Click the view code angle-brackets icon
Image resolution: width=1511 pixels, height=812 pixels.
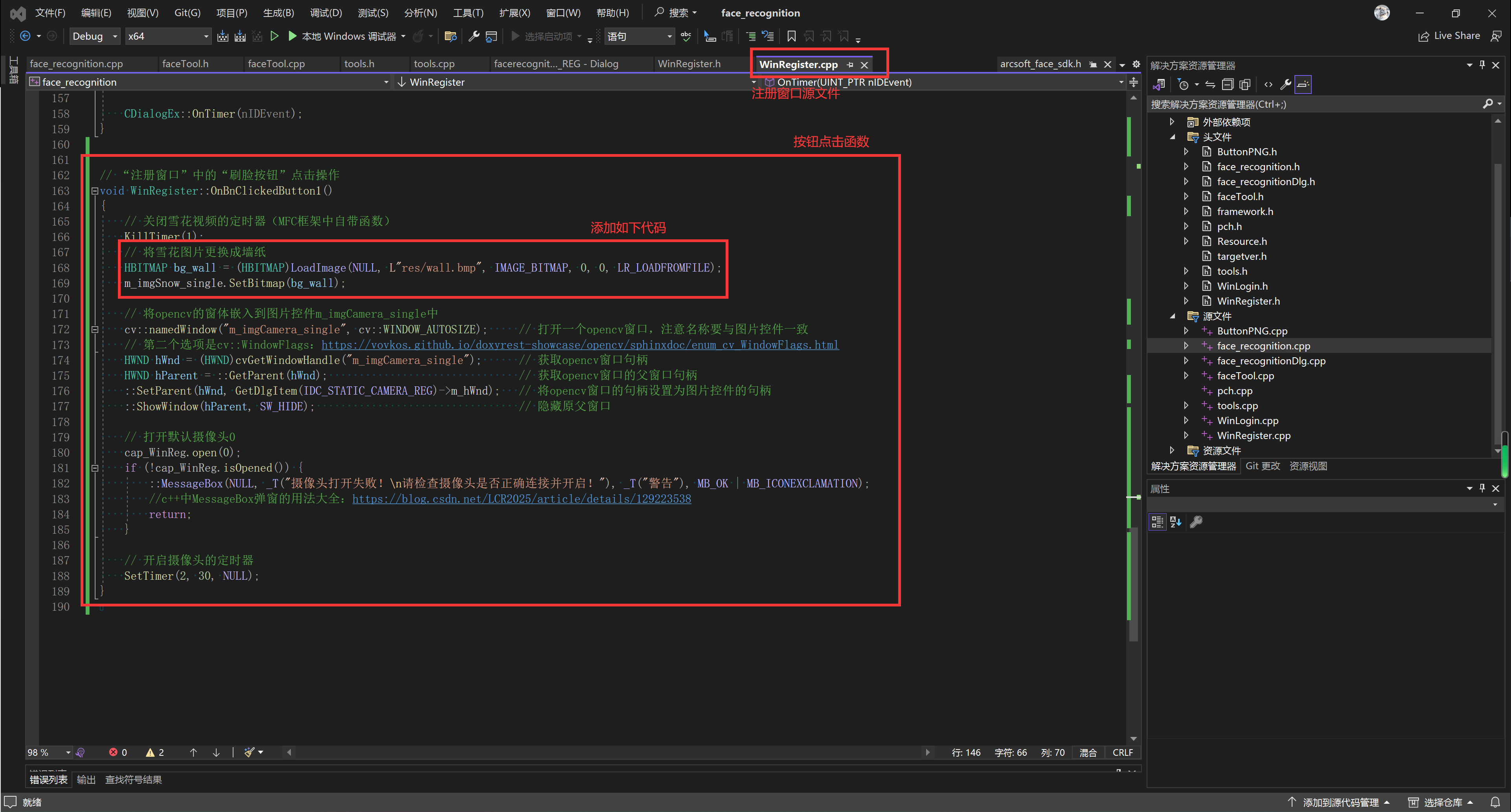click(1268, 85)
